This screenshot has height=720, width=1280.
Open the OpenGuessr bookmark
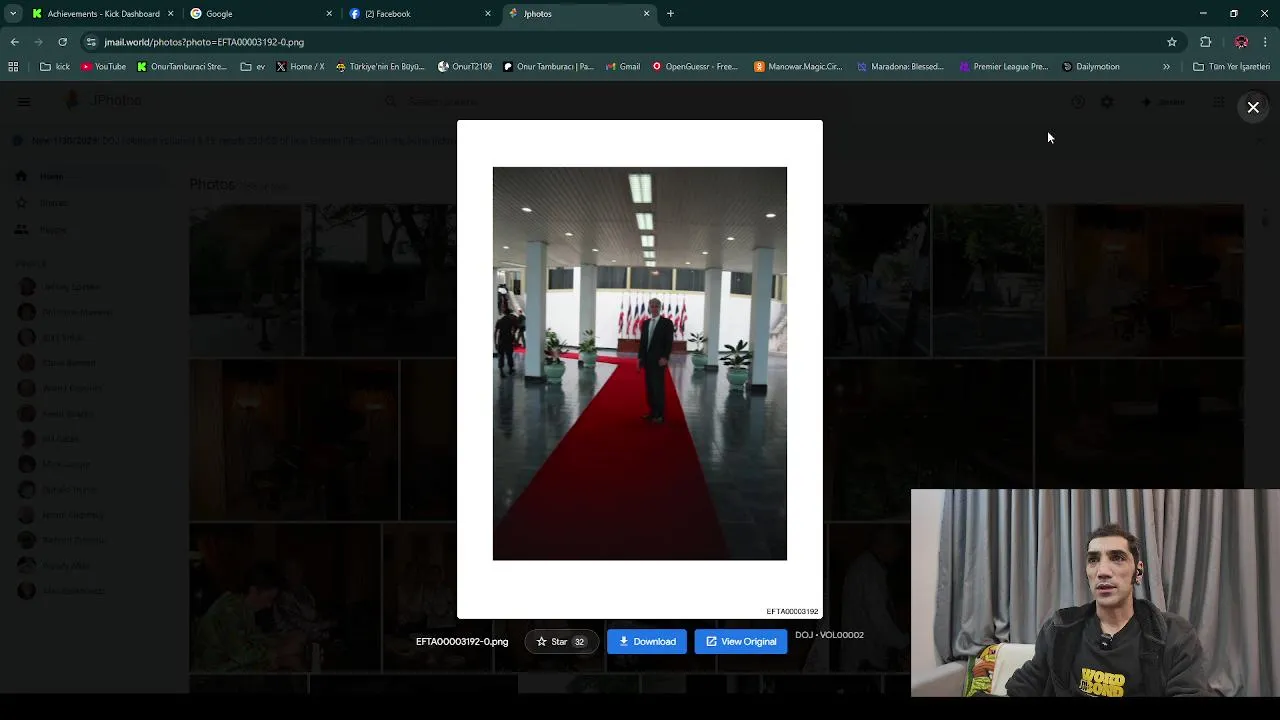point(695,67)
